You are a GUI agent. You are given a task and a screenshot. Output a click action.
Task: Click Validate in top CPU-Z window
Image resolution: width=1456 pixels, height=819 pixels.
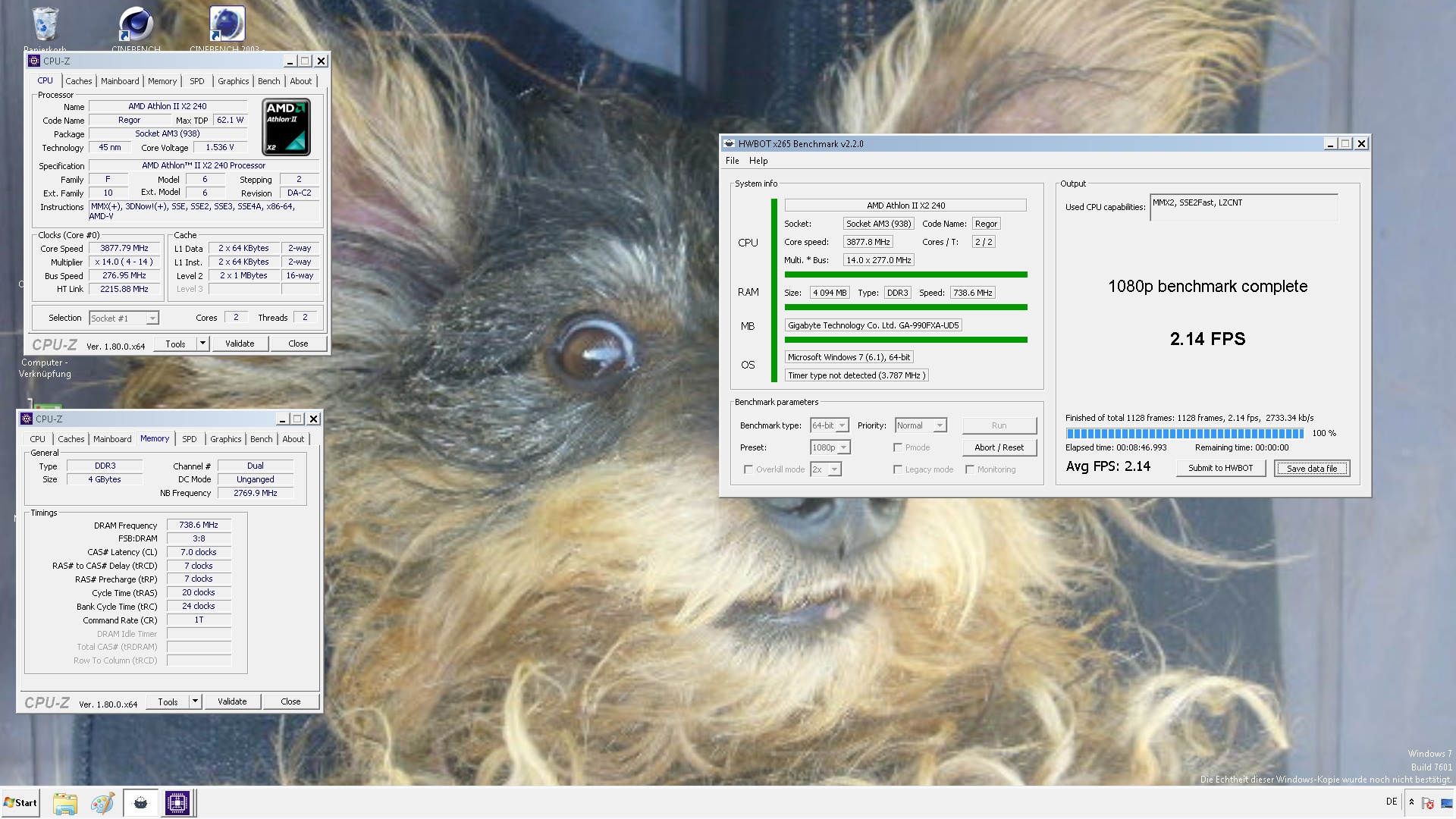click(x=240, y=344)
